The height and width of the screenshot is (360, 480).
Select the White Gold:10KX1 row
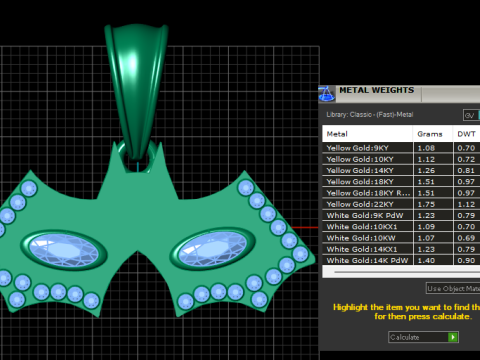coord(401,227)
